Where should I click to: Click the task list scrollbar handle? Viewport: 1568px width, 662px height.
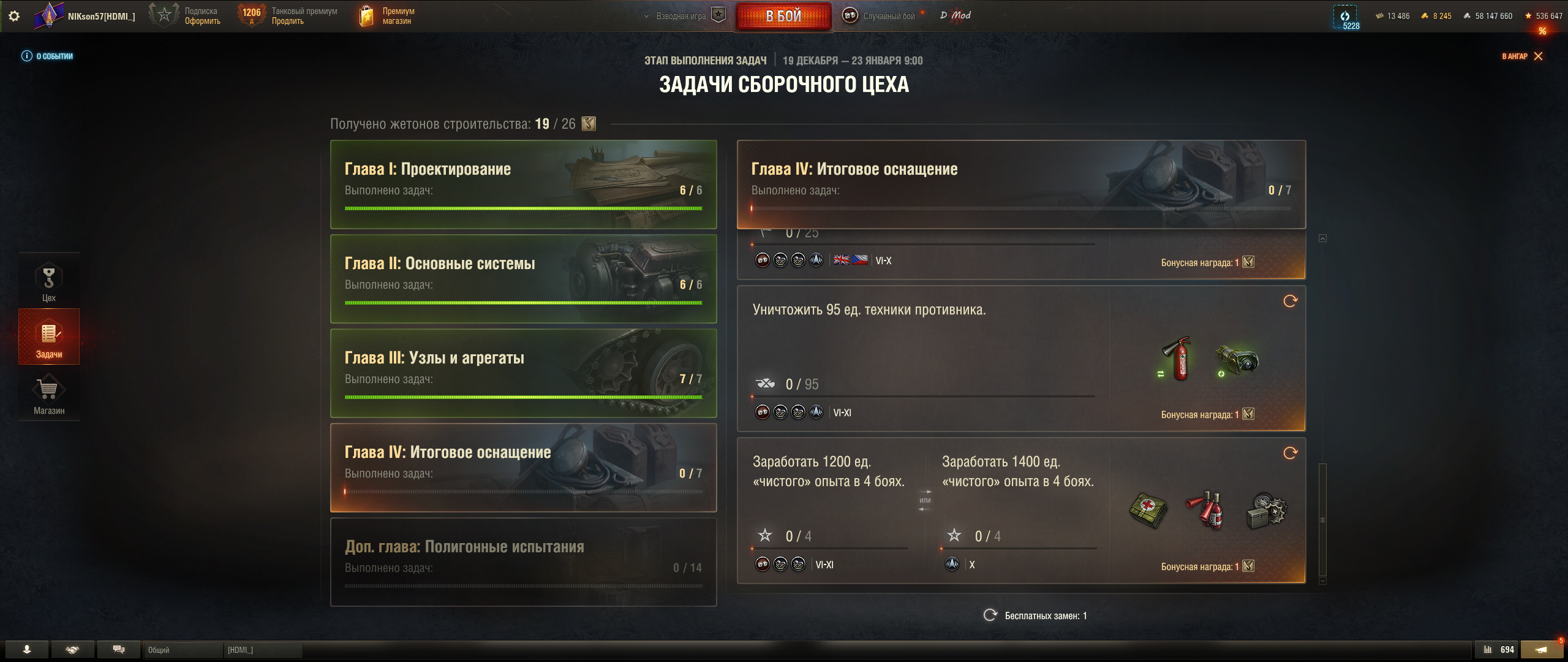(1322, 520)
